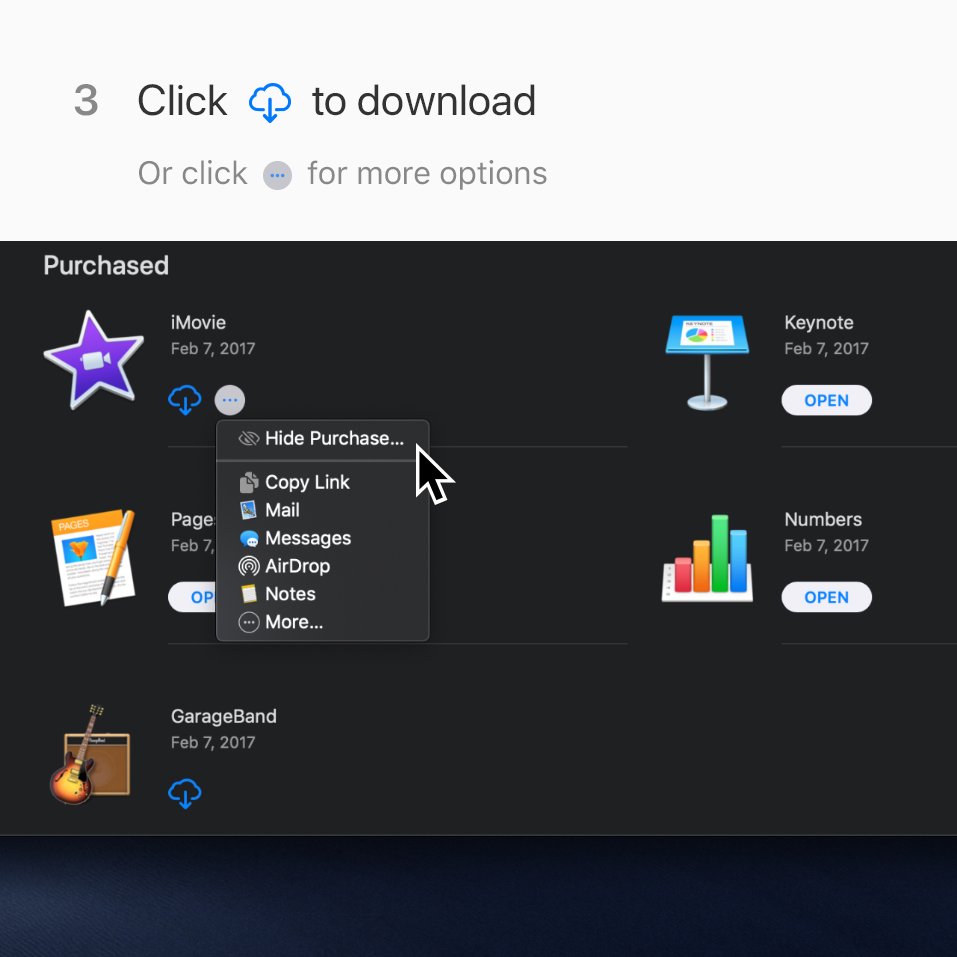
Task: Choose Copy Link from the context menu
Action: pos(306,482)
